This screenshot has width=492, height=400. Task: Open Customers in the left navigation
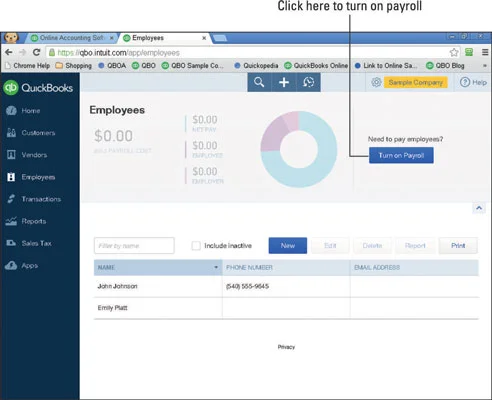[31, 133]
